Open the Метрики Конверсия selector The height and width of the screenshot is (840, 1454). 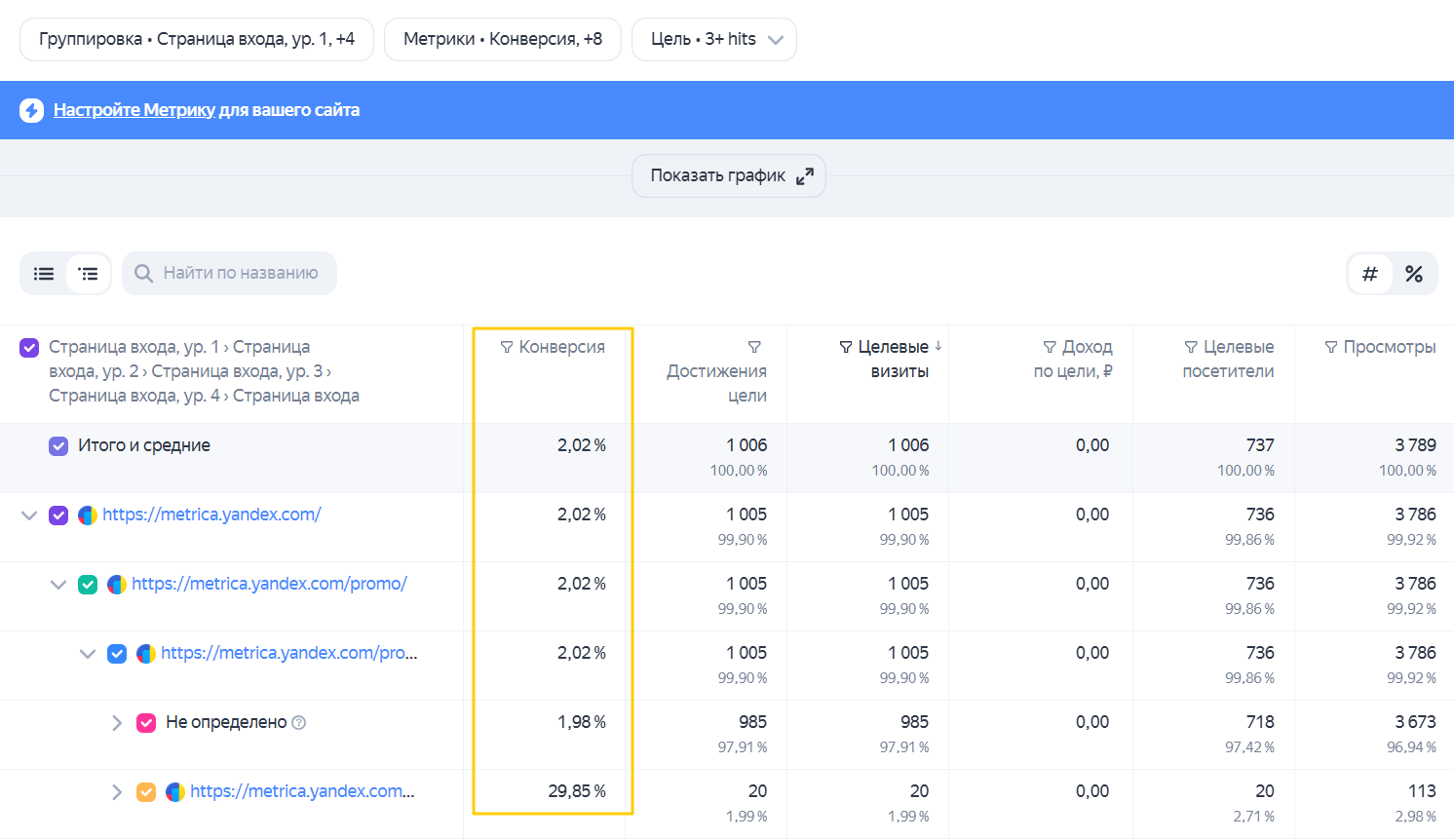(x=503, y=40)
